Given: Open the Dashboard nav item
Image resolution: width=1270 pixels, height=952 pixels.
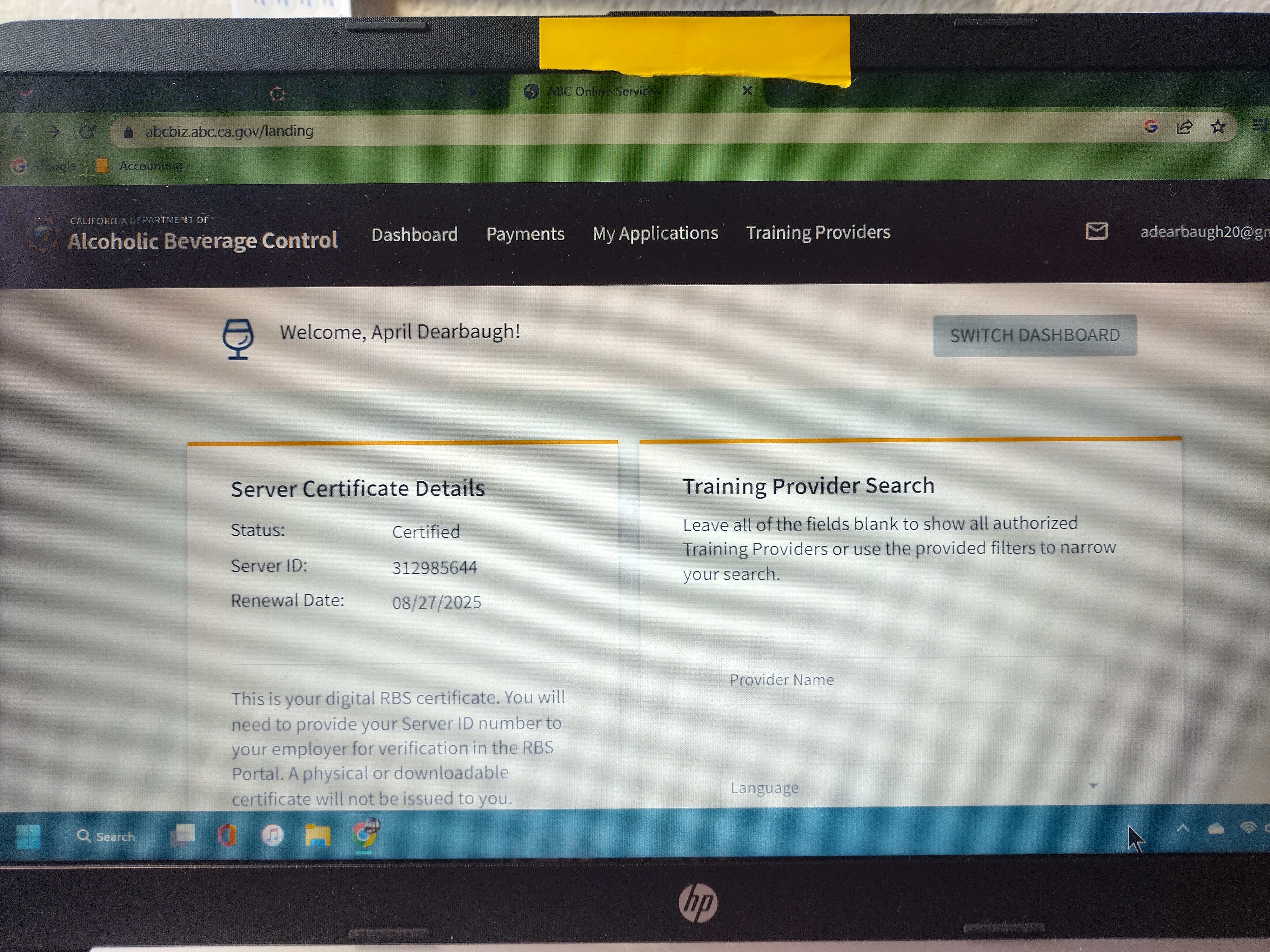Looking at the screenshot, I should pos(414,234).
